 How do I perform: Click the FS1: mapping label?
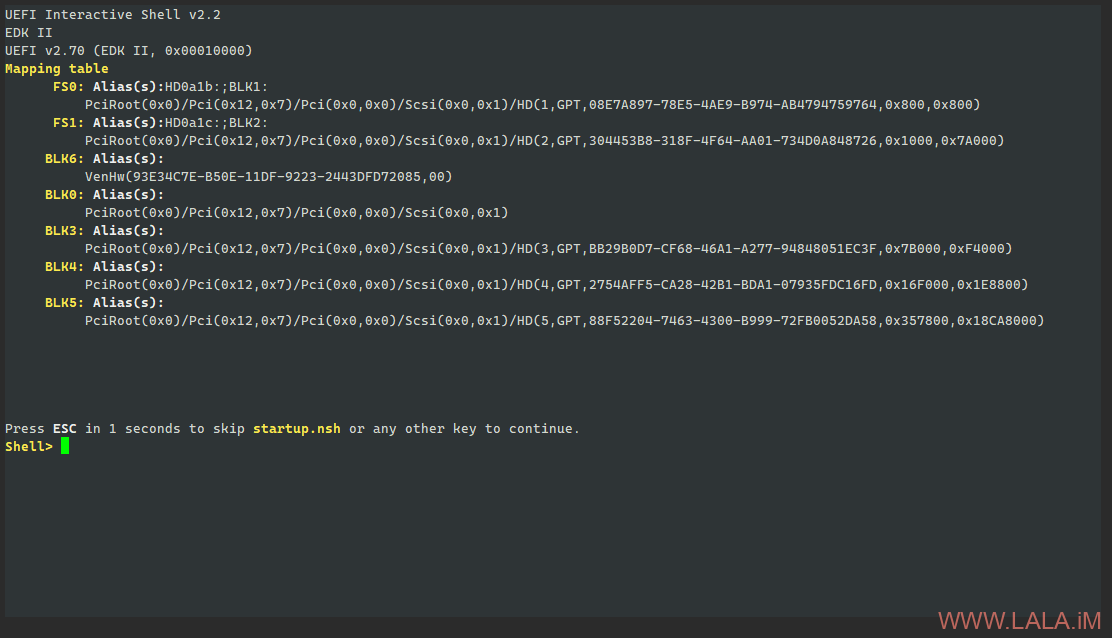coord(69,123)
